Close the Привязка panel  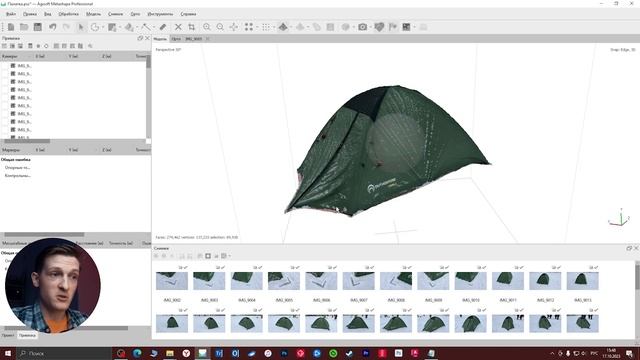(x=147, y=38)
